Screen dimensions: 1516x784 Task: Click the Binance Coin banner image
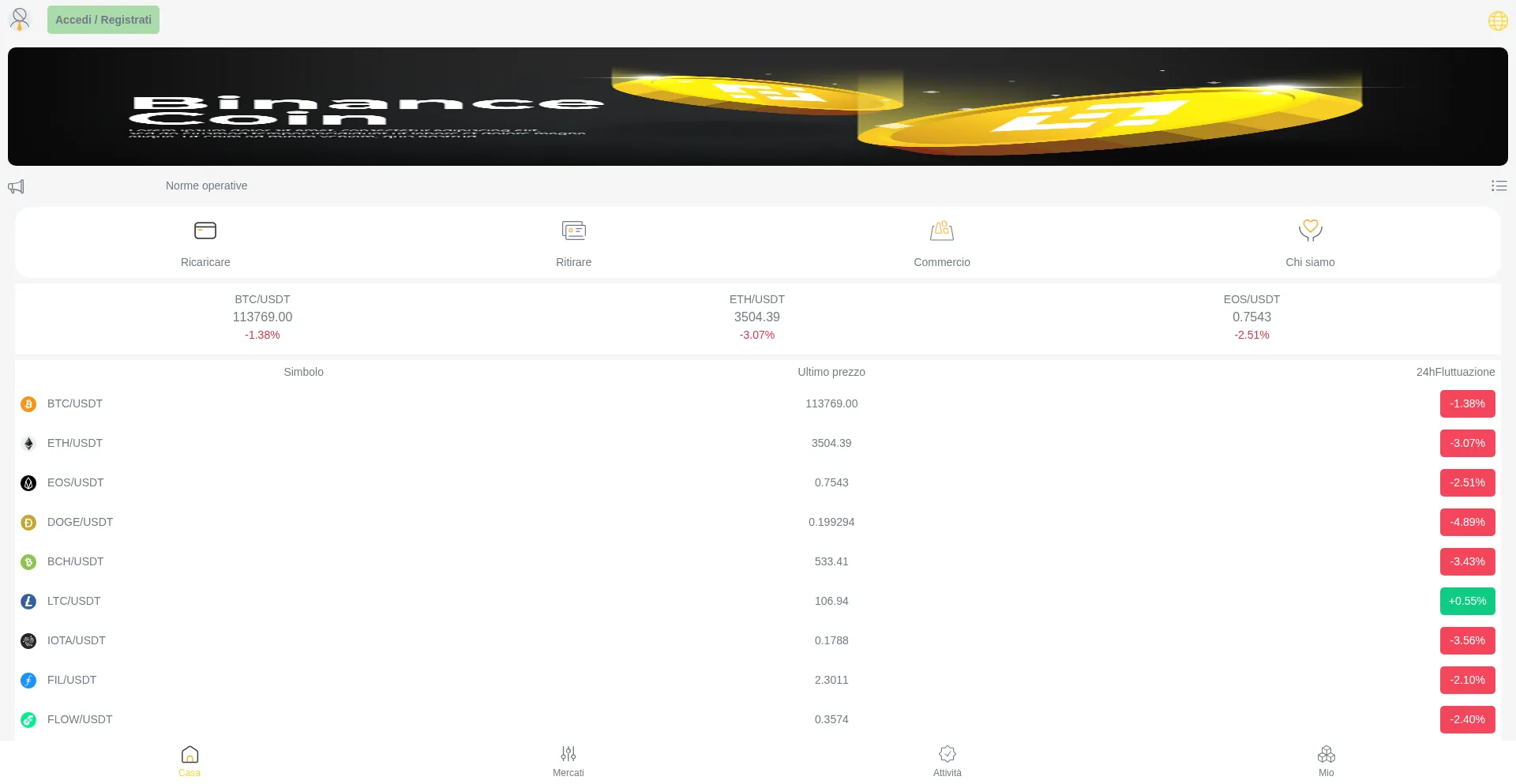[758, 107]
